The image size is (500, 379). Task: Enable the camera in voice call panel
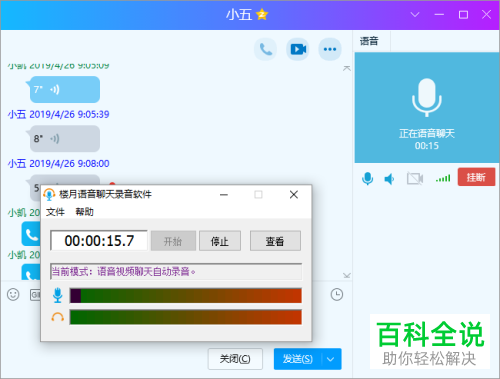[x=415, y=179]
